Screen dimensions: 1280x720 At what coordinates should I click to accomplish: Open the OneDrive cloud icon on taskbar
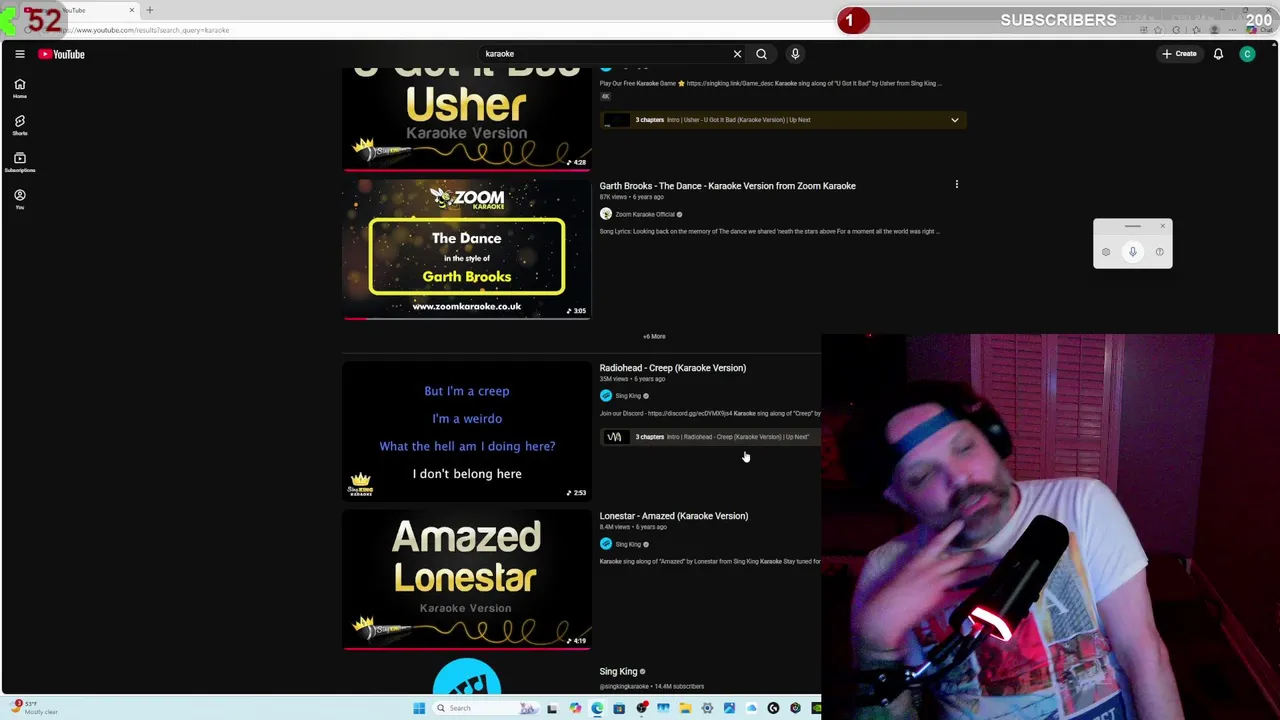coord(751,708)
